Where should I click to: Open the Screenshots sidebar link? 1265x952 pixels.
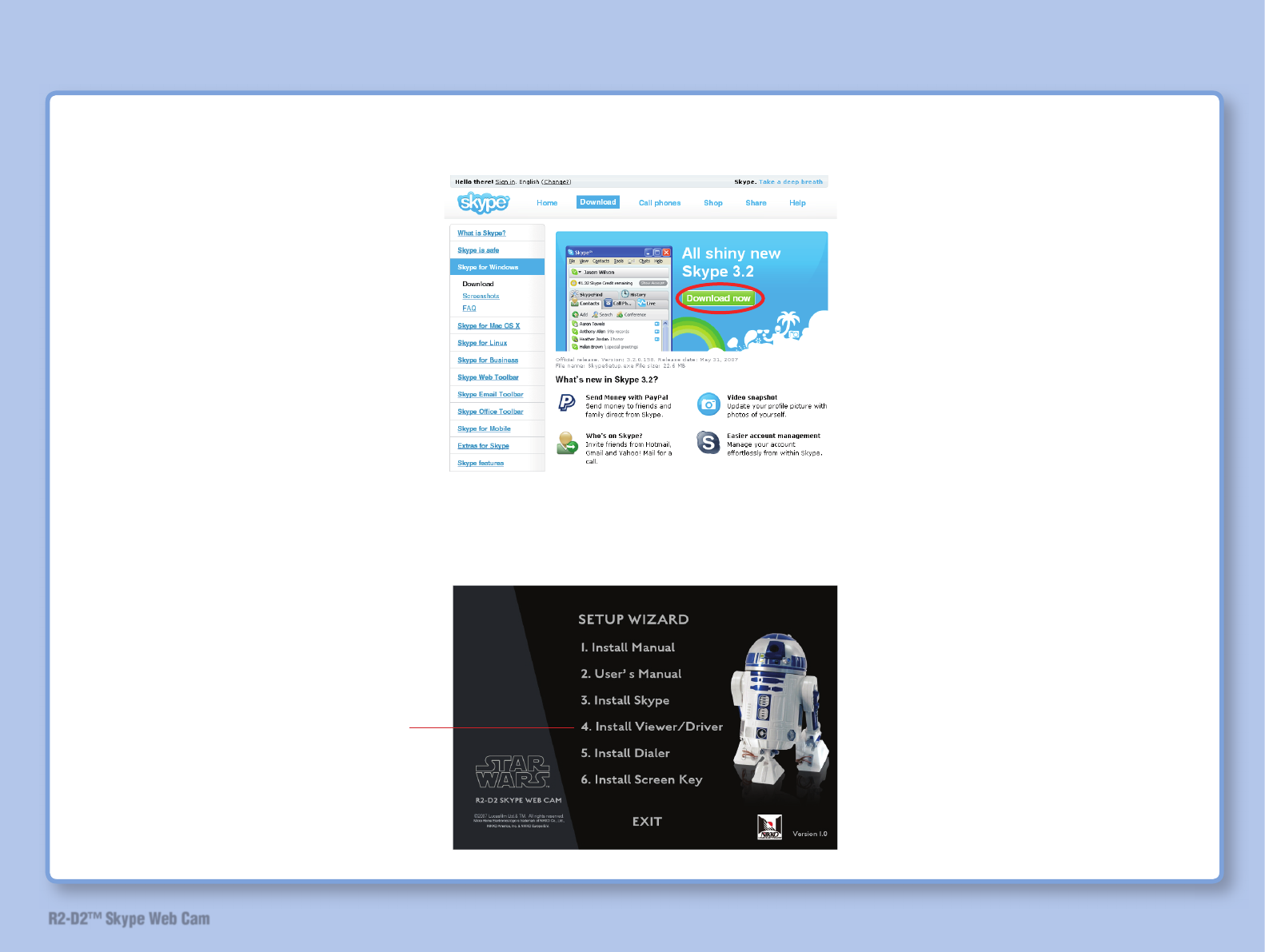click(481, 296)
